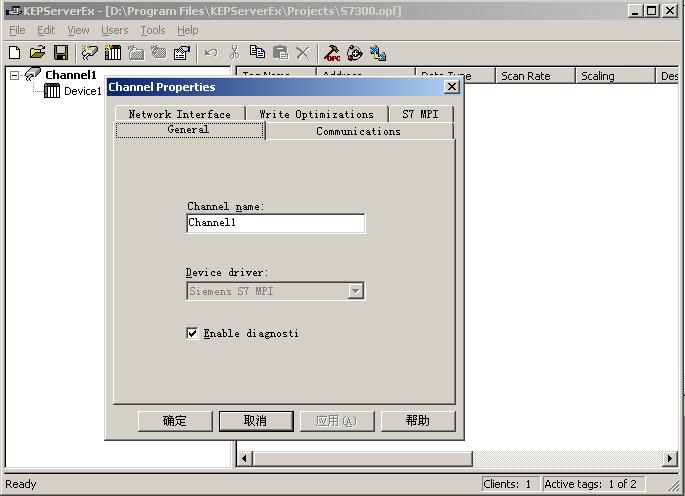
Task: Open Properties via the toolbar icon
Action: [182, 53]
